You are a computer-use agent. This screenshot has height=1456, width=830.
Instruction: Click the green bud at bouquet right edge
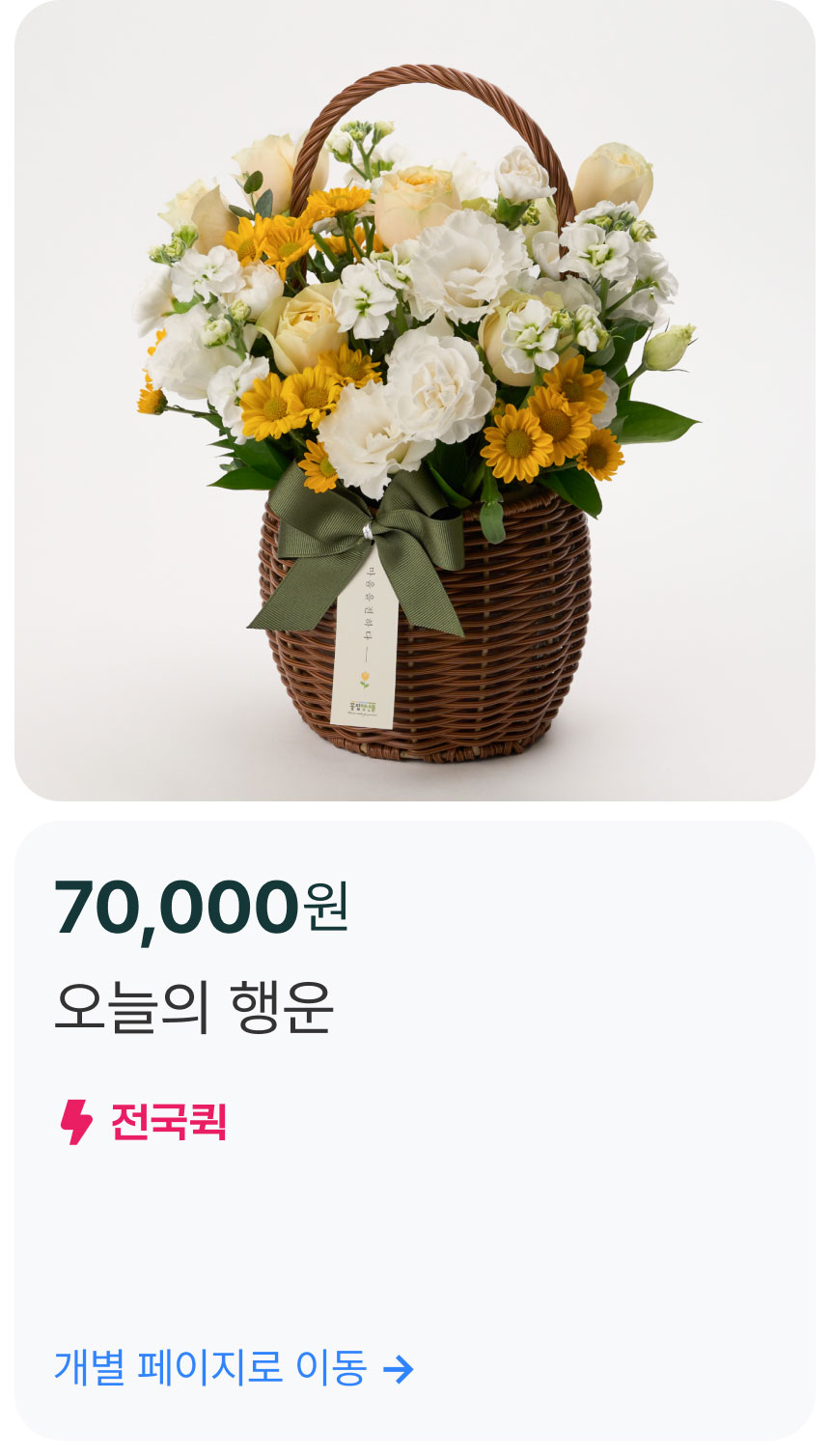[x=668, y=348]
